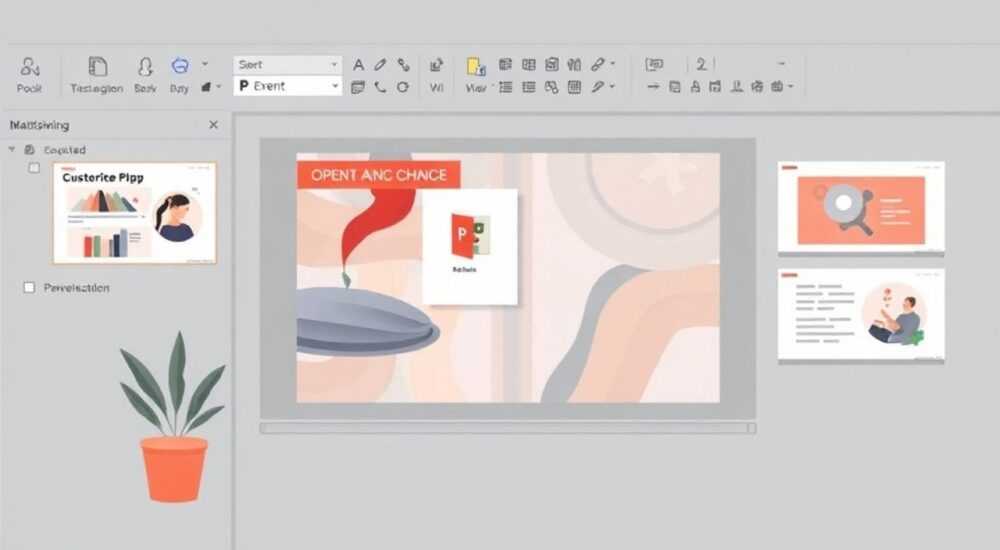Image resolution: width=1000 pixels, height=550 pixels.
Task: Select the blue Bzty circular icon
Action: click(180, 66)
